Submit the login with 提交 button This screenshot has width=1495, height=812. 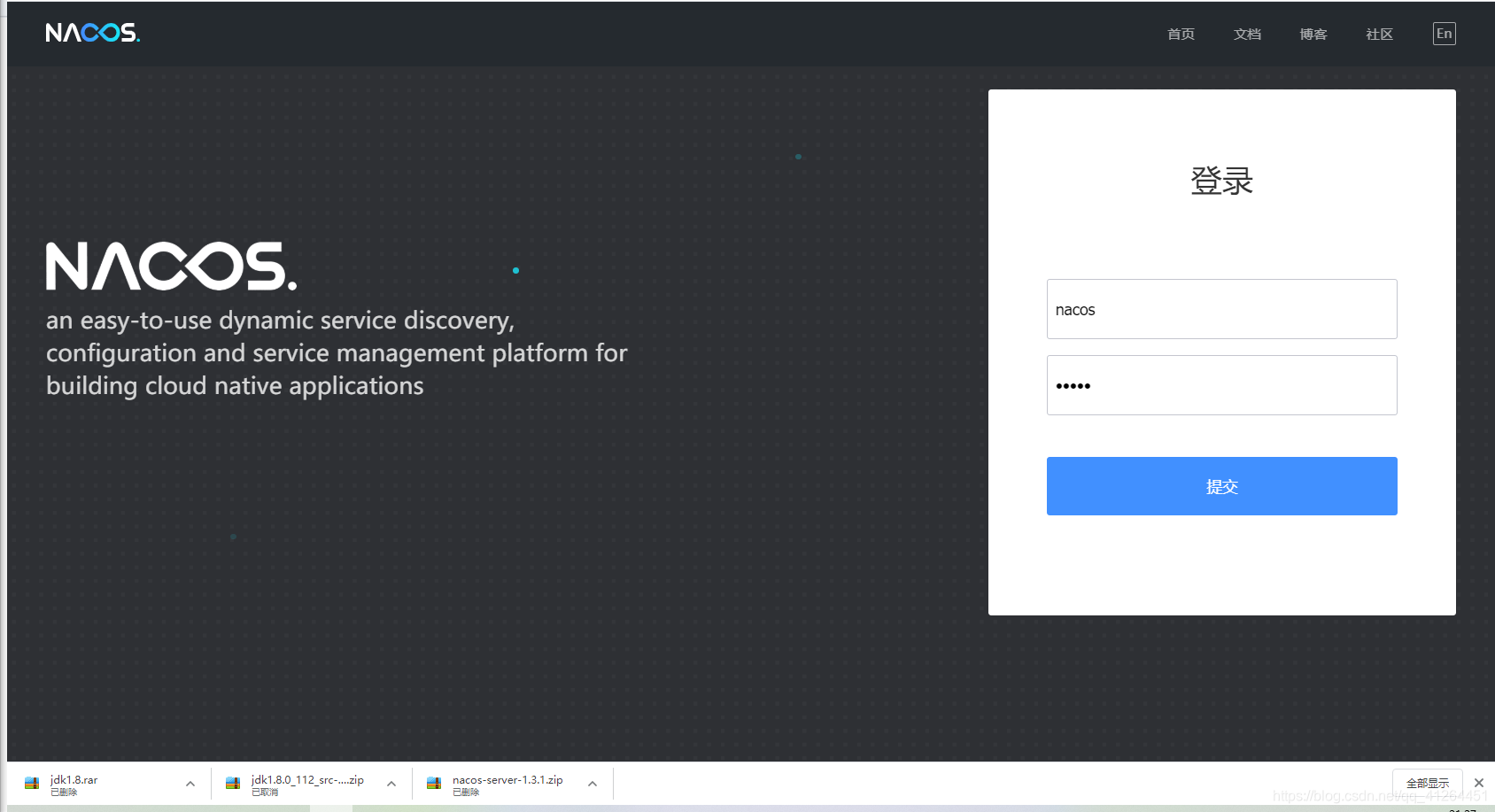pos(1222,486)
